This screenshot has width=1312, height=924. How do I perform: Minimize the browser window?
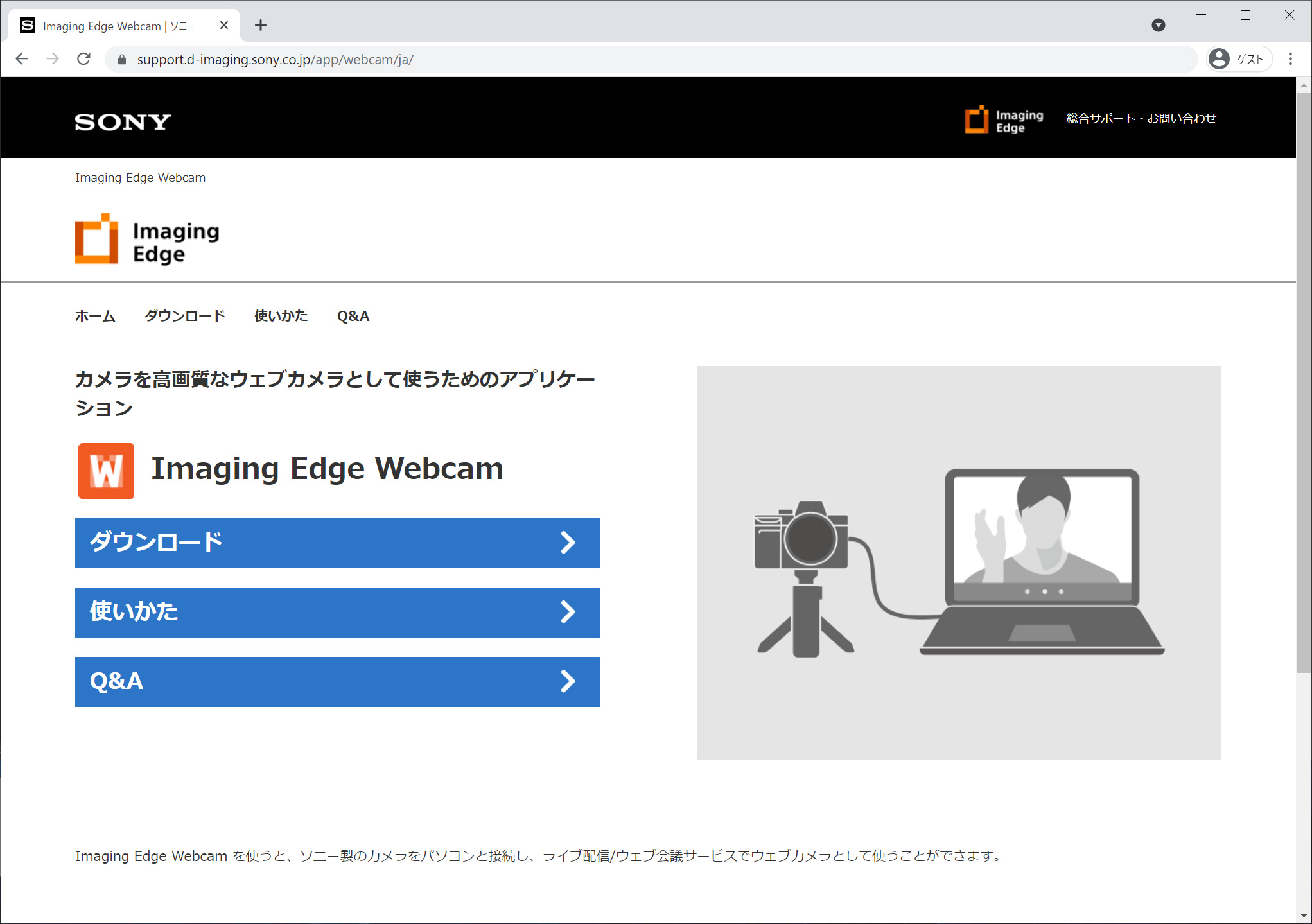pyautogui.click(x=1201, y=15)
